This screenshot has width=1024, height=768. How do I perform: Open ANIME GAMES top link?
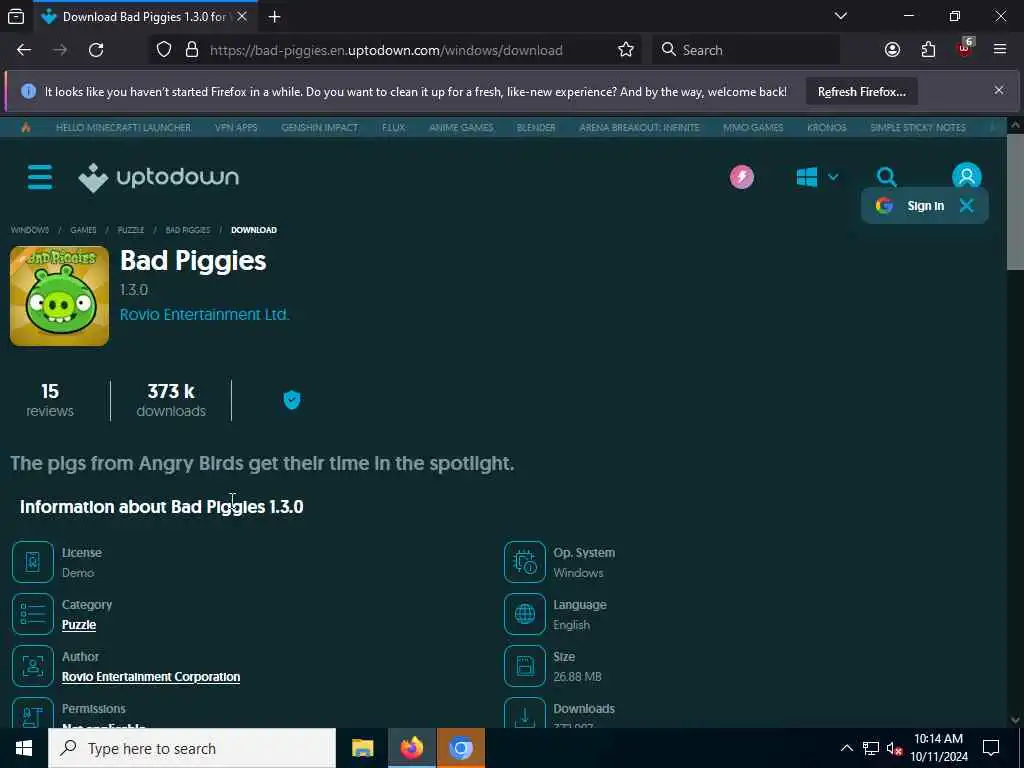[x=461, y=127]
